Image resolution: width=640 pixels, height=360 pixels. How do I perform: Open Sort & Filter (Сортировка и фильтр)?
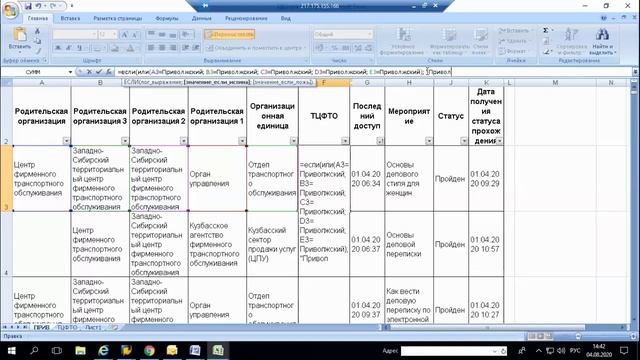(x=571, y=41)
